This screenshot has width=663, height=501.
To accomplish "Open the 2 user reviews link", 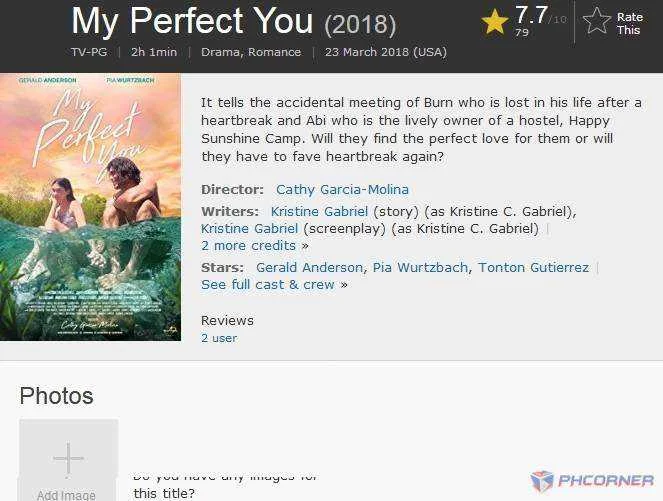I will (x=219, y=338).
